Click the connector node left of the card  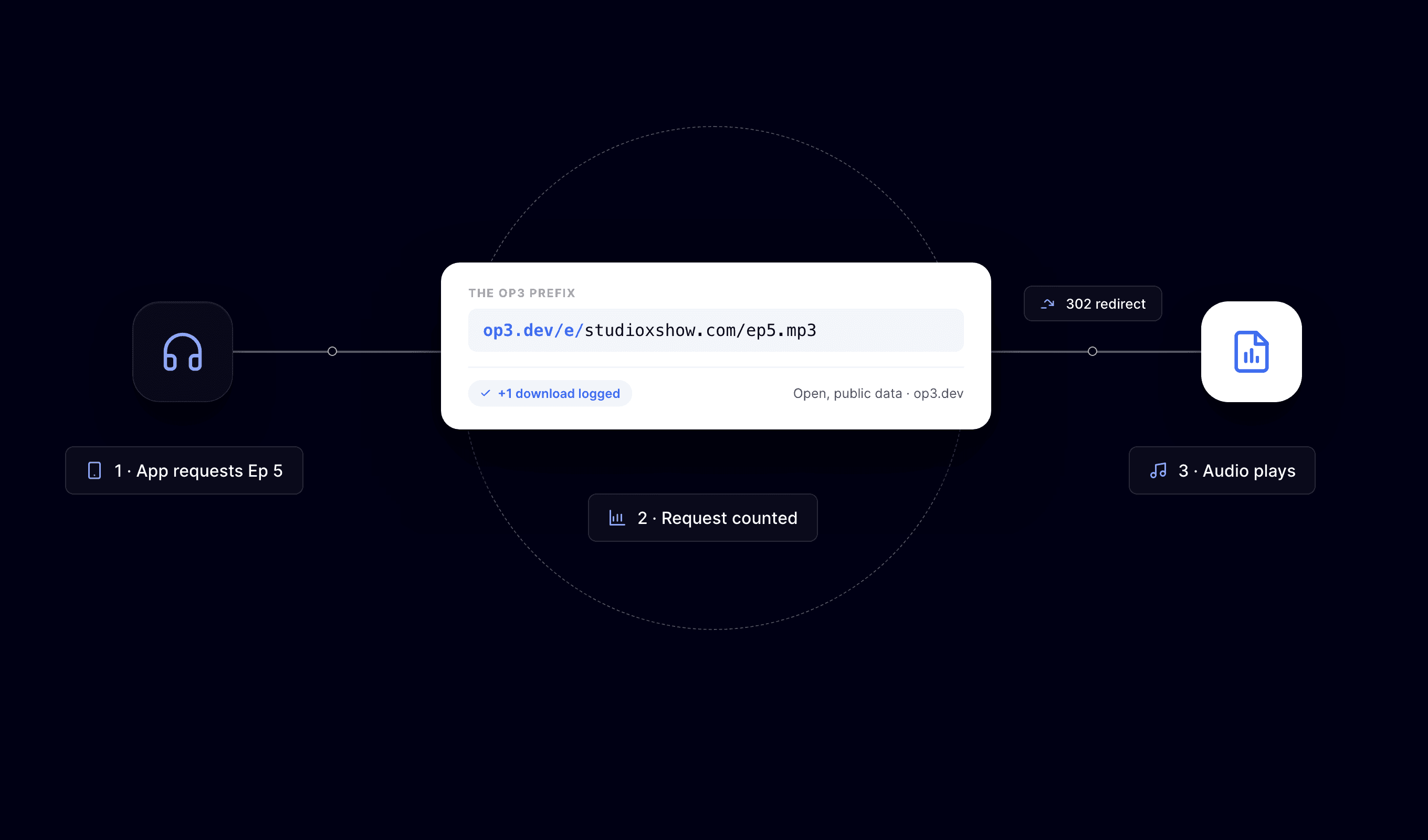pyautogui.click(x=332, y=351)
